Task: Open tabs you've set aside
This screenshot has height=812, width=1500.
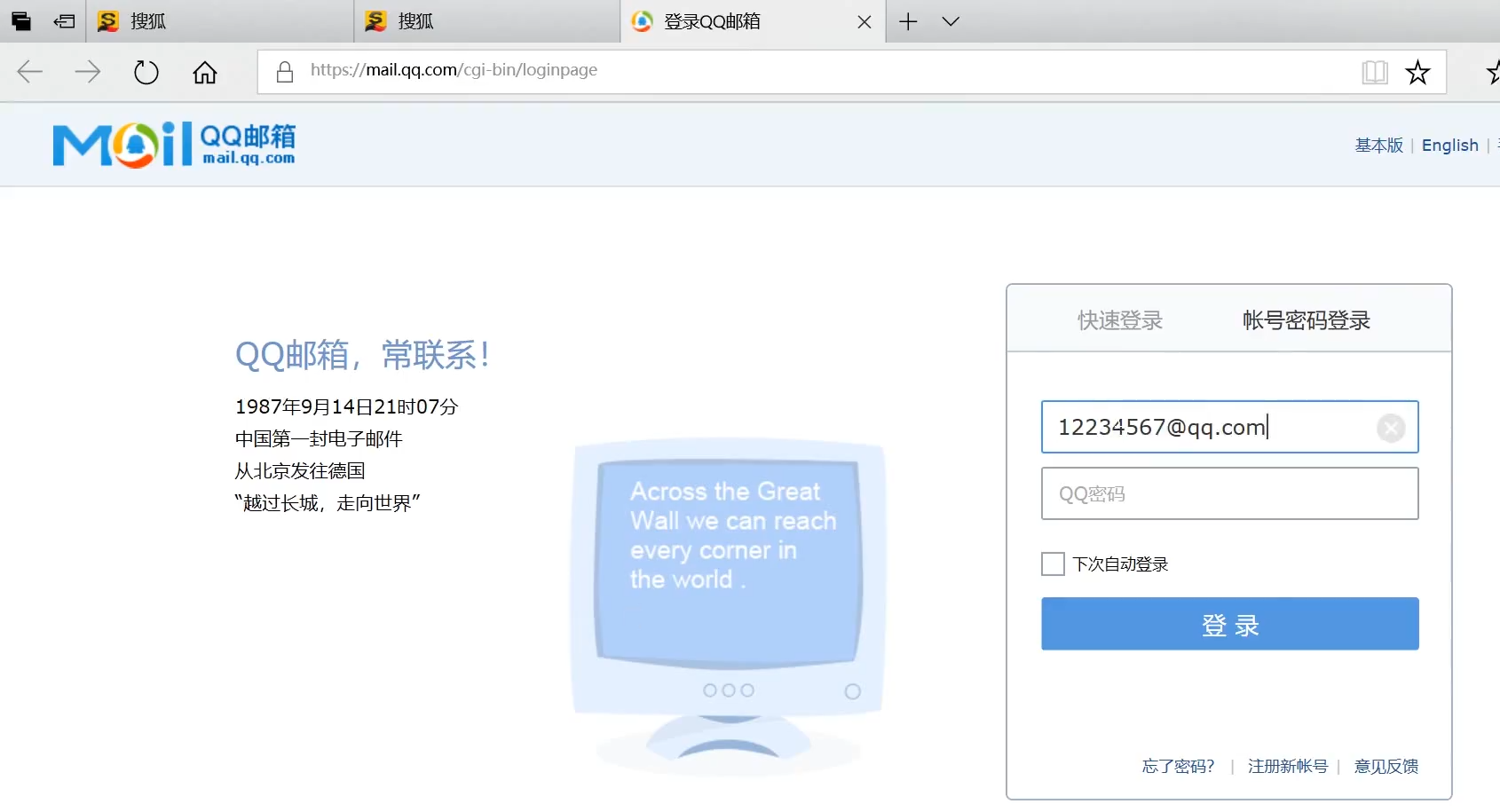Action: tap(21, 21)
